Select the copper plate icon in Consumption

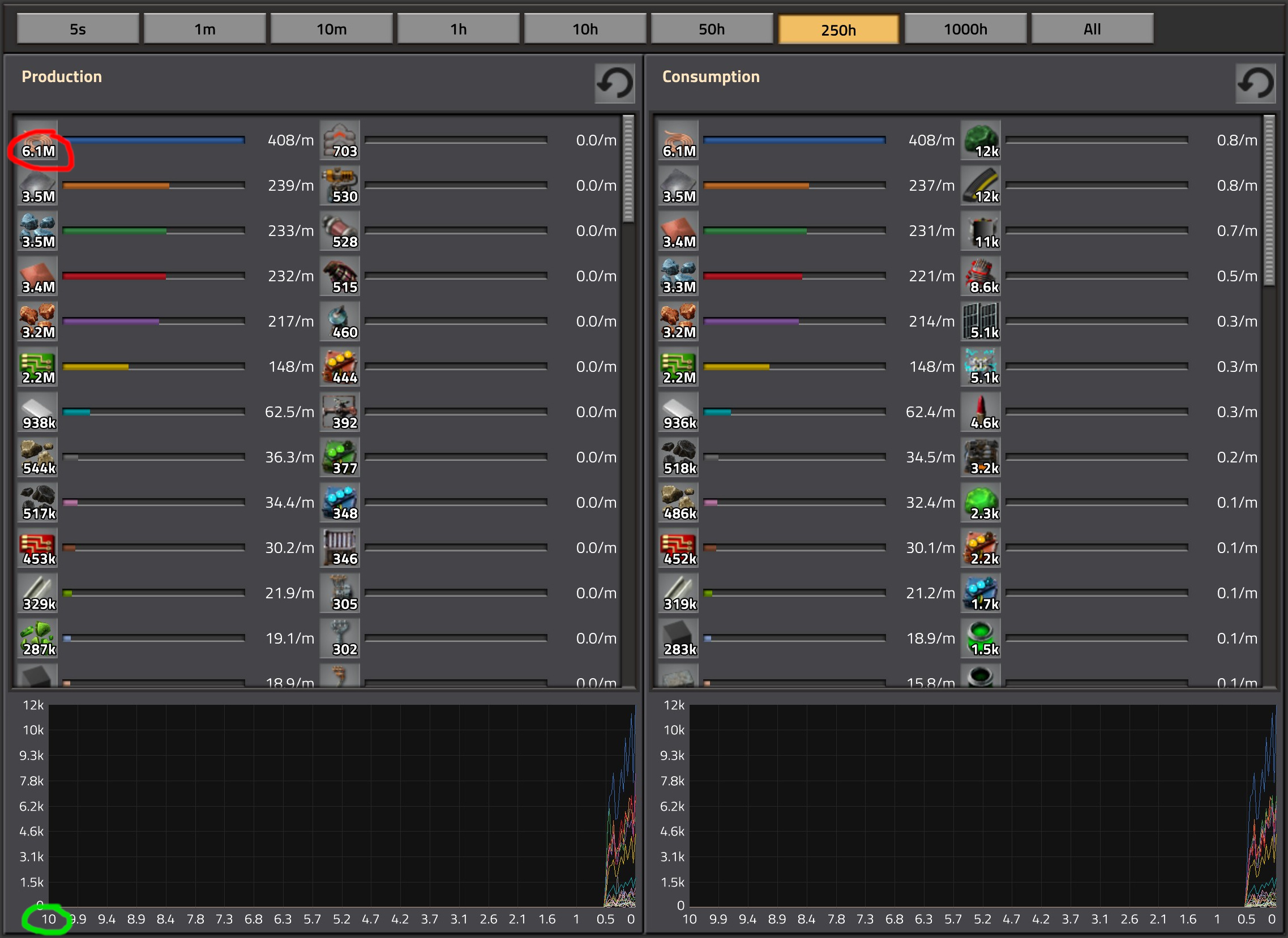679,230
